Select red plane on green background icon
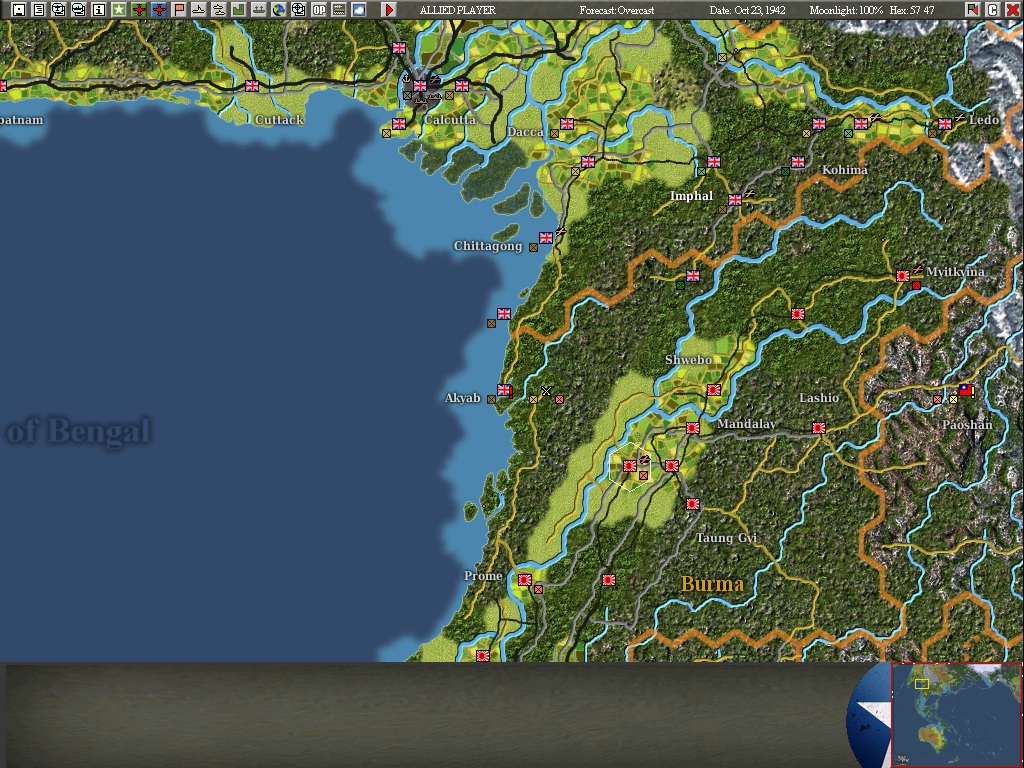Viewport: 1024px width, 768px height. pos(138,10)
